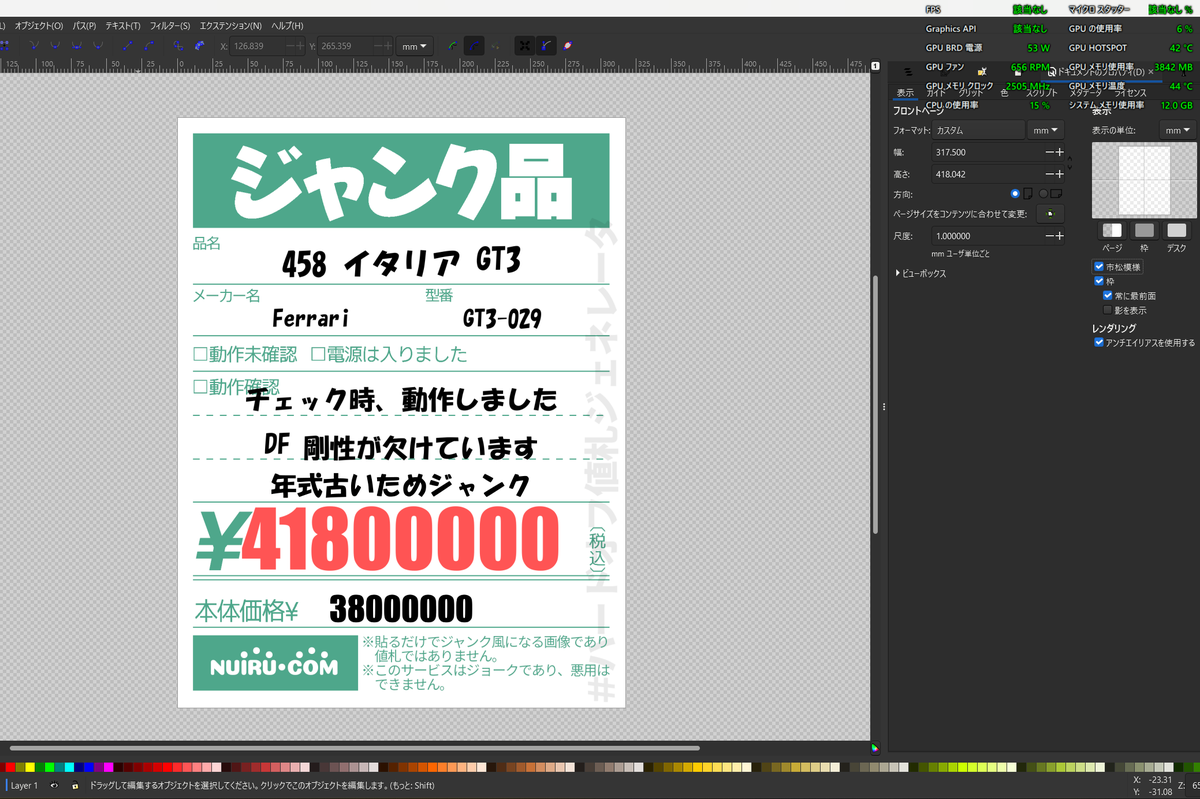Toggle show path outline icon

click(567, 46)
